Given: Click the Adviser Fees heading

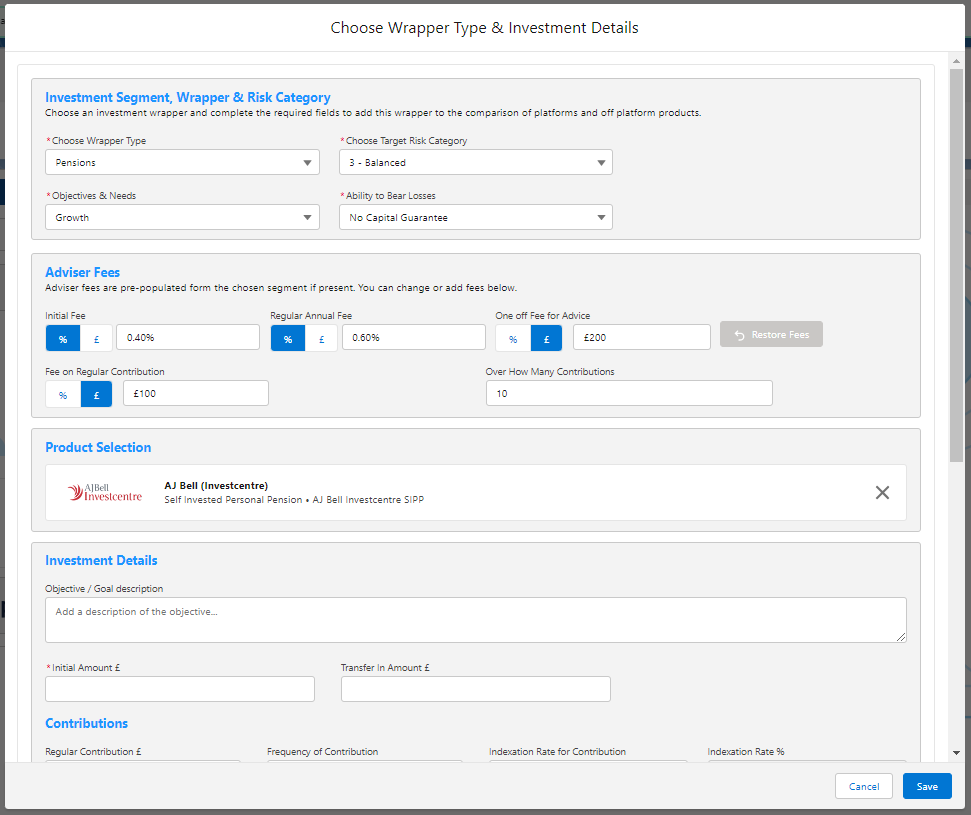Looking at the screenshot, I should (x=82, y=272).
